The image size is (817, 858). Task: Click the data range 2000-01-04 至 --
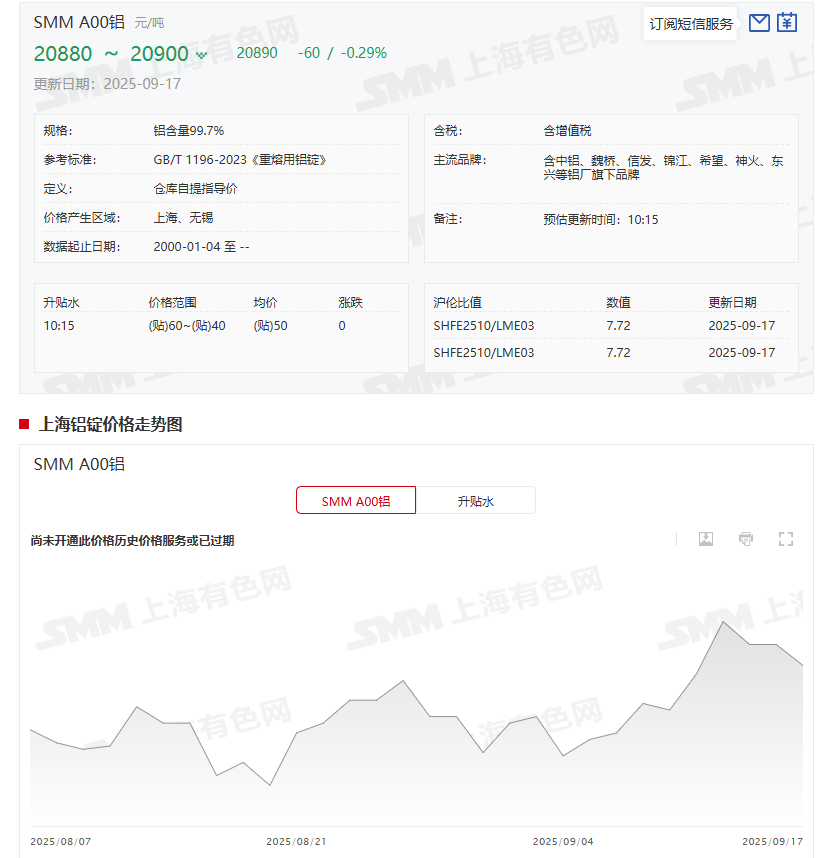[x=201, y=247]
